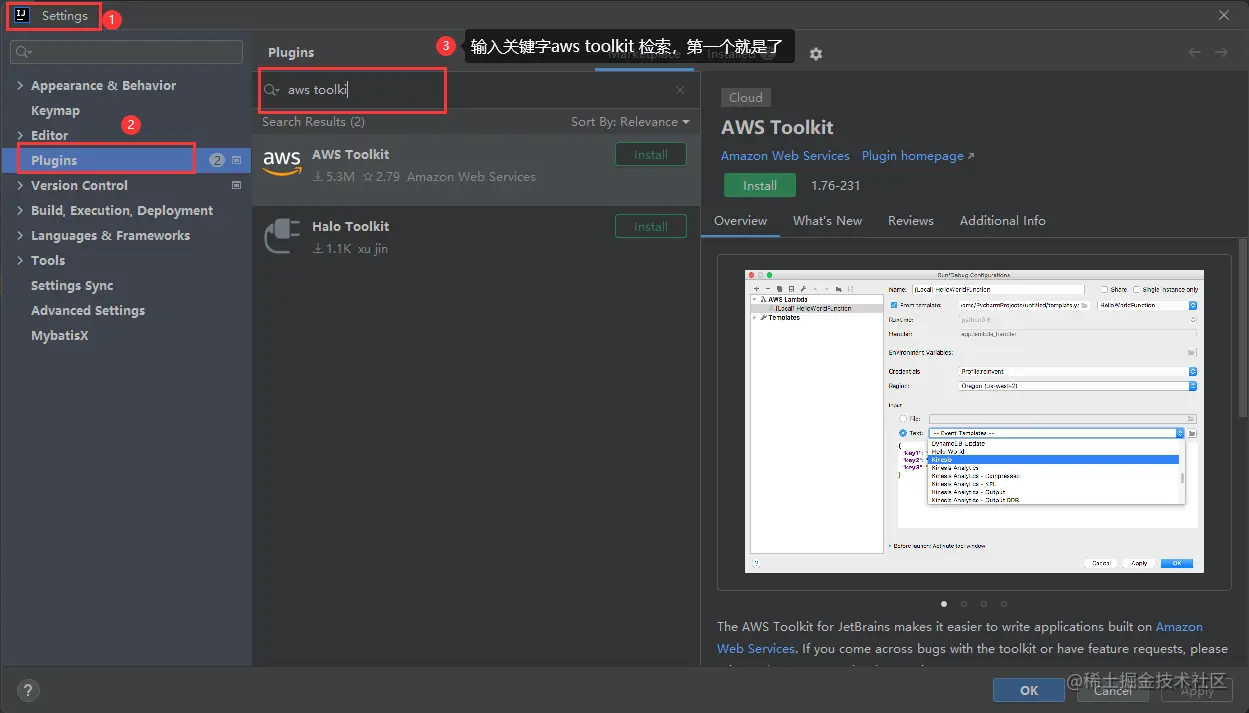Expand the Version Control settings node
The height and width of the screenshot is (713, 1249).
click(20, 185)
